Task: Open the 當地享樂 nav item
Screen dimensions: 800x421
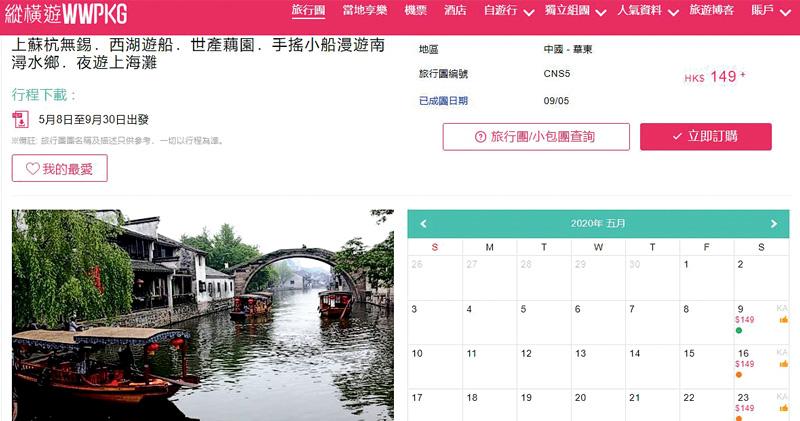Action: coord(365,10)
